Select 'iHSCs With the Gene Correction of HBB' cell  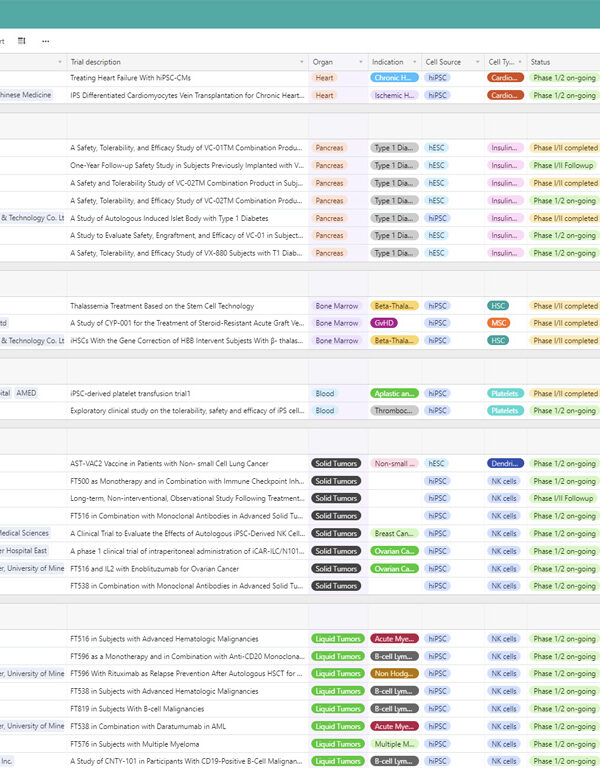point(188,341)
